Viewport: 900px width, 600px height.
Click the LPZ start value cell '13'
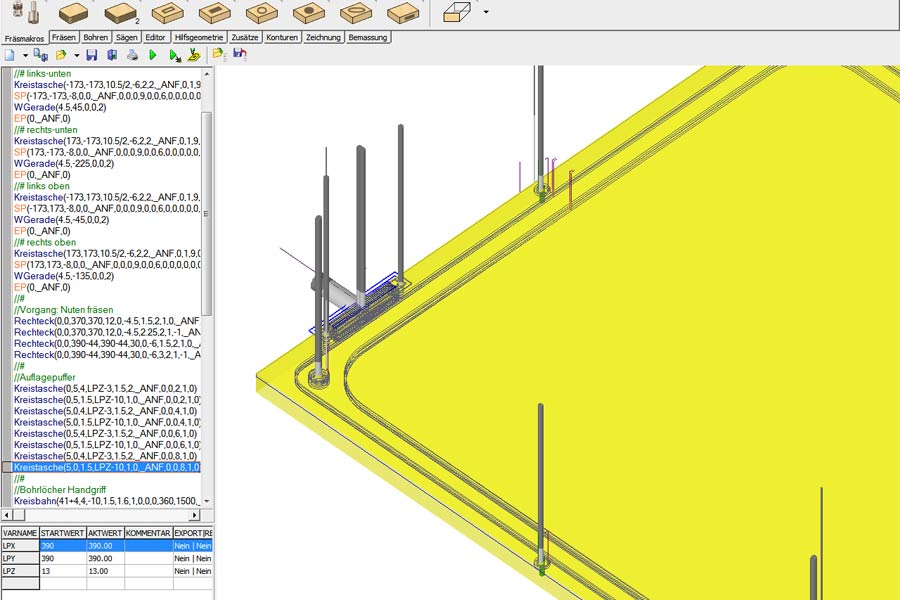pyautogui.click(x=63, y=571)
